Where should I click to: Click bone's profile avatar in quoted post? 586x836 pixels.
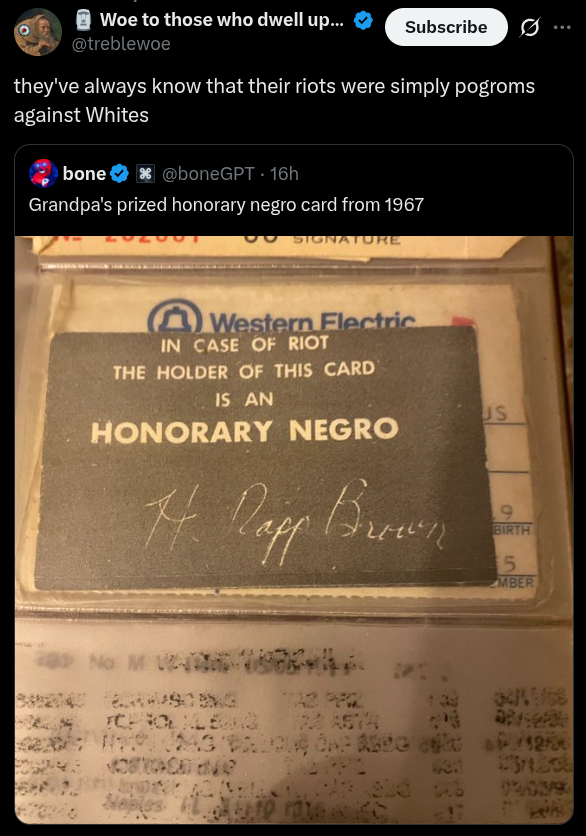[x=43, y=173]
